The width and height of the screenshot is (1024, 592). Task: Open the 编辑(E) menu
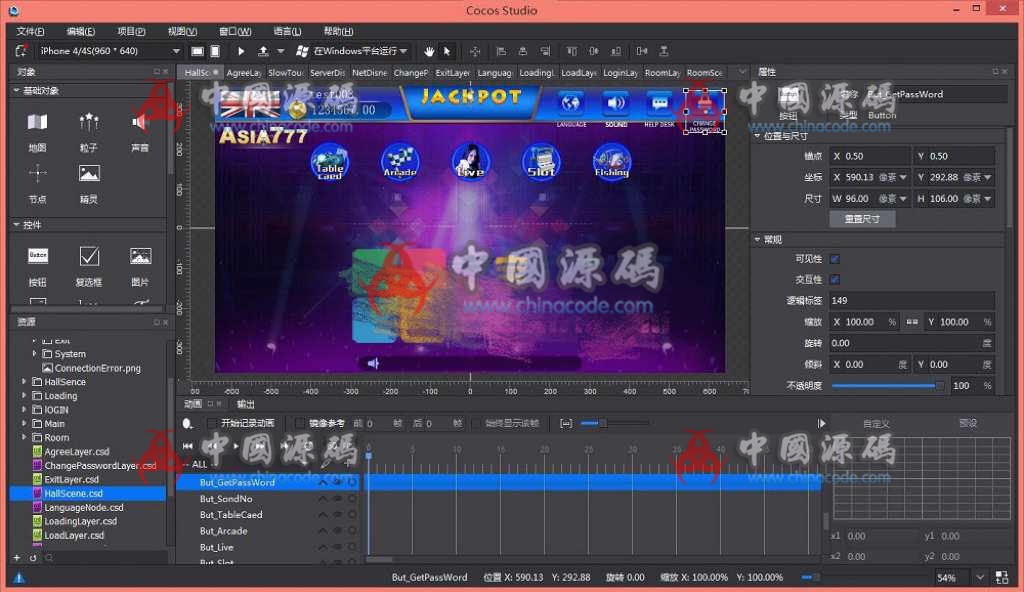[x=80, y=31]
